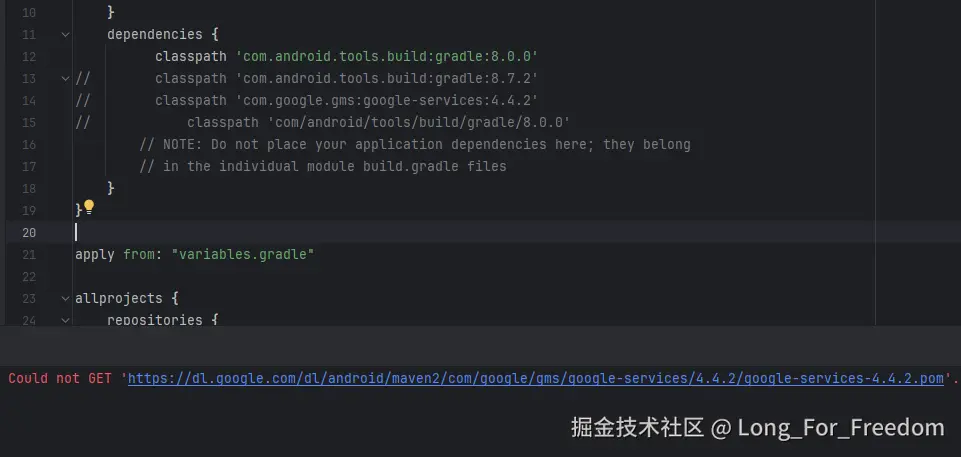Click the yellow lightbulb quick-fix icon
The width and height of the screenshot is (961, 457).
pos(89,207)
